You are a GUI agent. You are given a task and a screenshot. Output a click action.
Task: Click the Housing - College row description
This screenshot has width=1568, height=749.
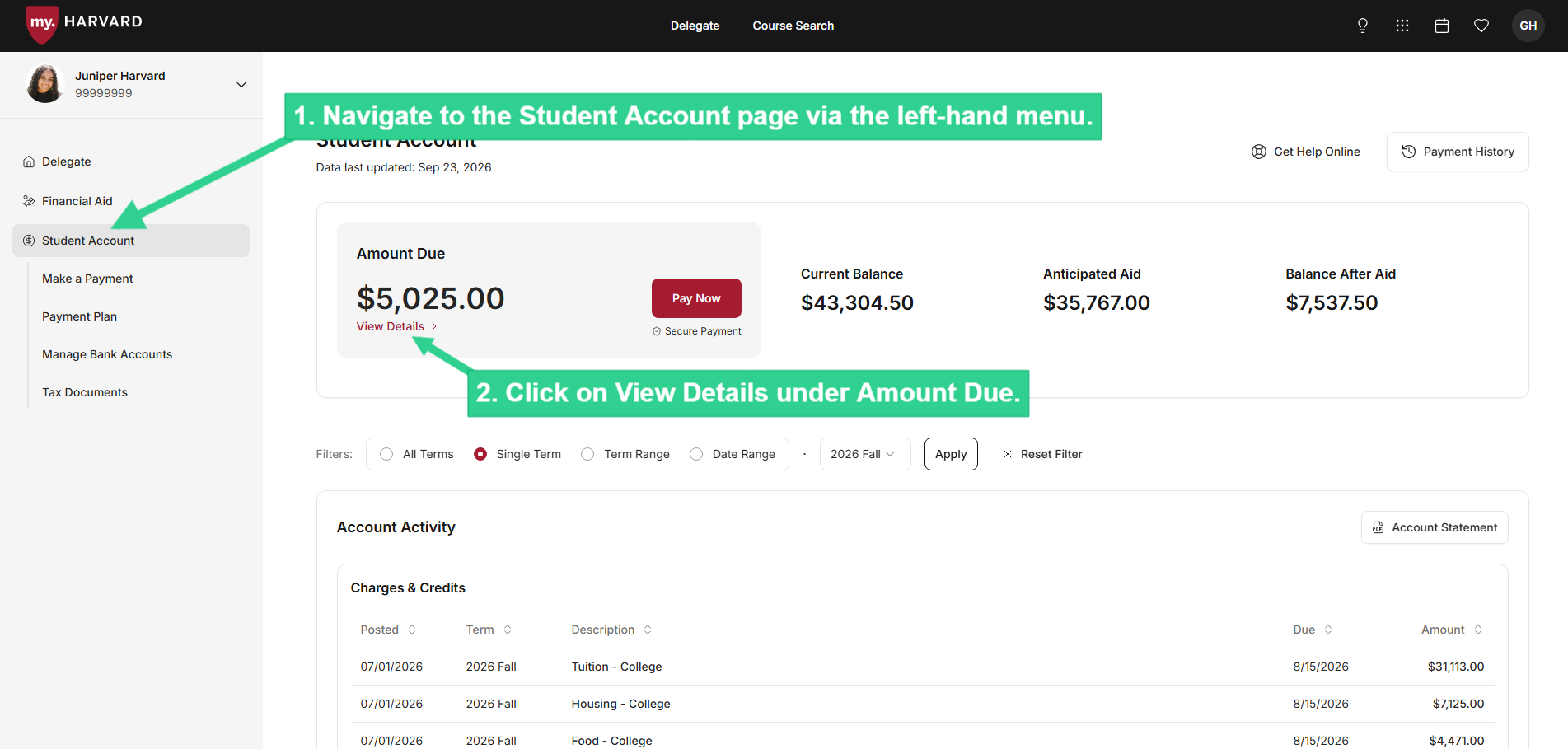(620, 704)
